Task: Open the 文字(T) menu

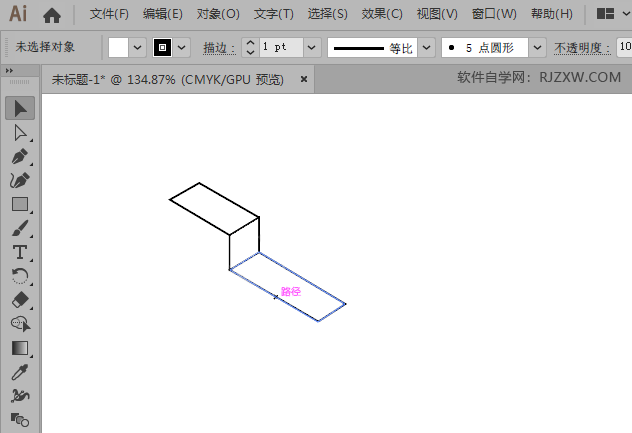Action: tap(274, 14)
